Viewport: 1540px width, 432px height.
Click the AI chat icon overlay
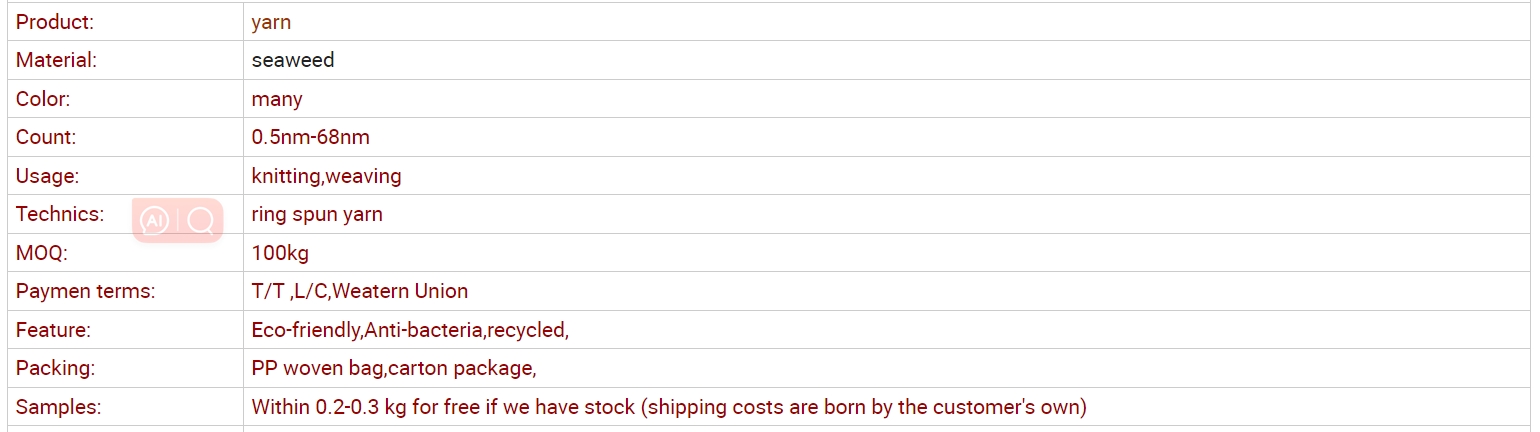point(154,220)
